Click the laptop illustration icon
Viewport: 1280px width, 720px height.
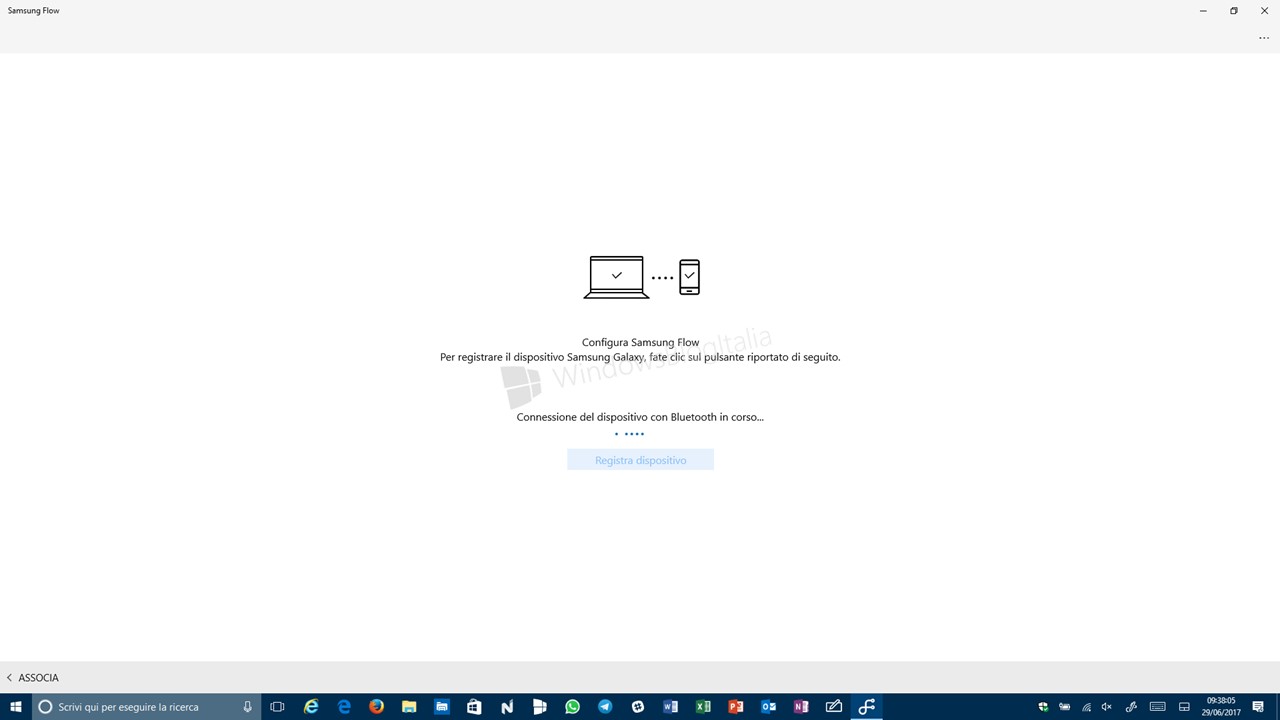click(x=616, y=277)
